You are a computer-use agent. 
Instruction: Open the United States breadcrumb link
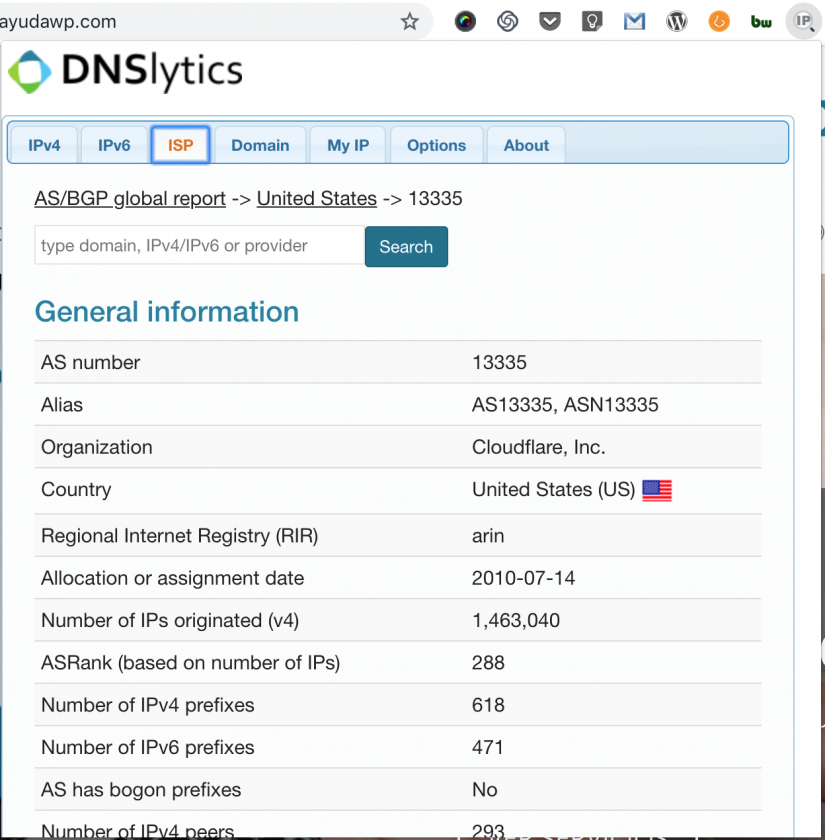(316, 198)
